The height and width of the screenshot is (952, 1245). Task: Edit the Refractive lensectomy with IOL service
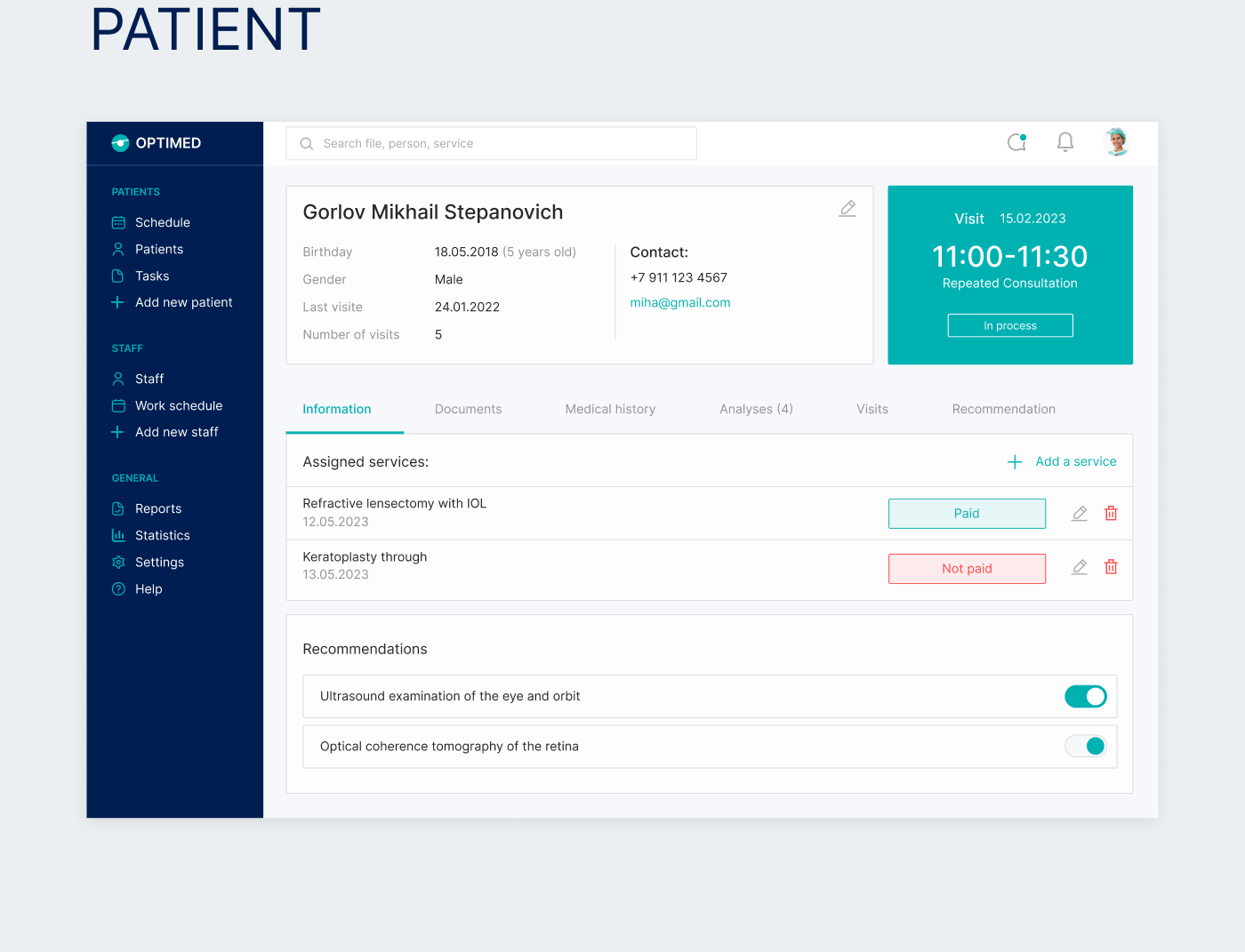[1080, 513]
